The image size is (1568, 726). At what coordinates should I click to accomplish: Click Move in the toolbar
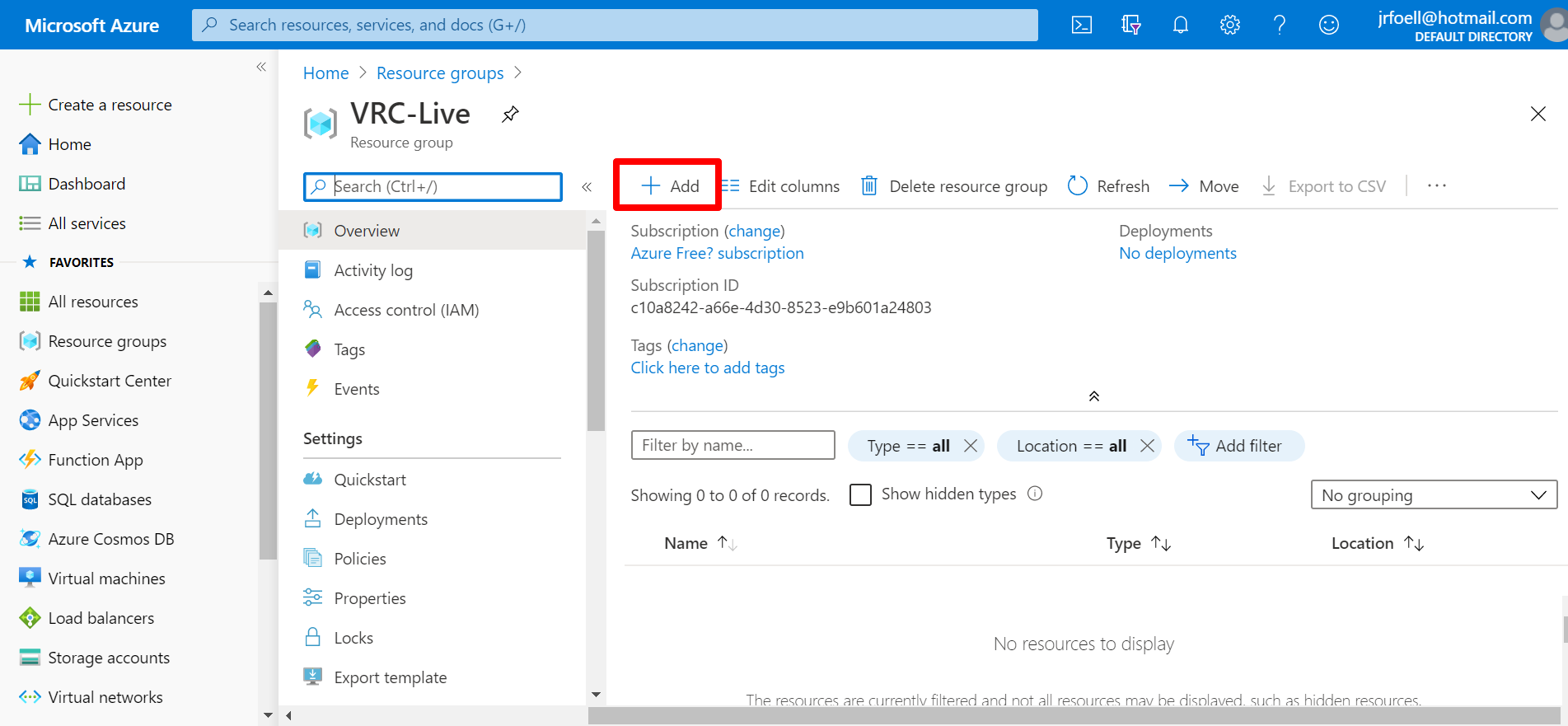pos(1204,186)
